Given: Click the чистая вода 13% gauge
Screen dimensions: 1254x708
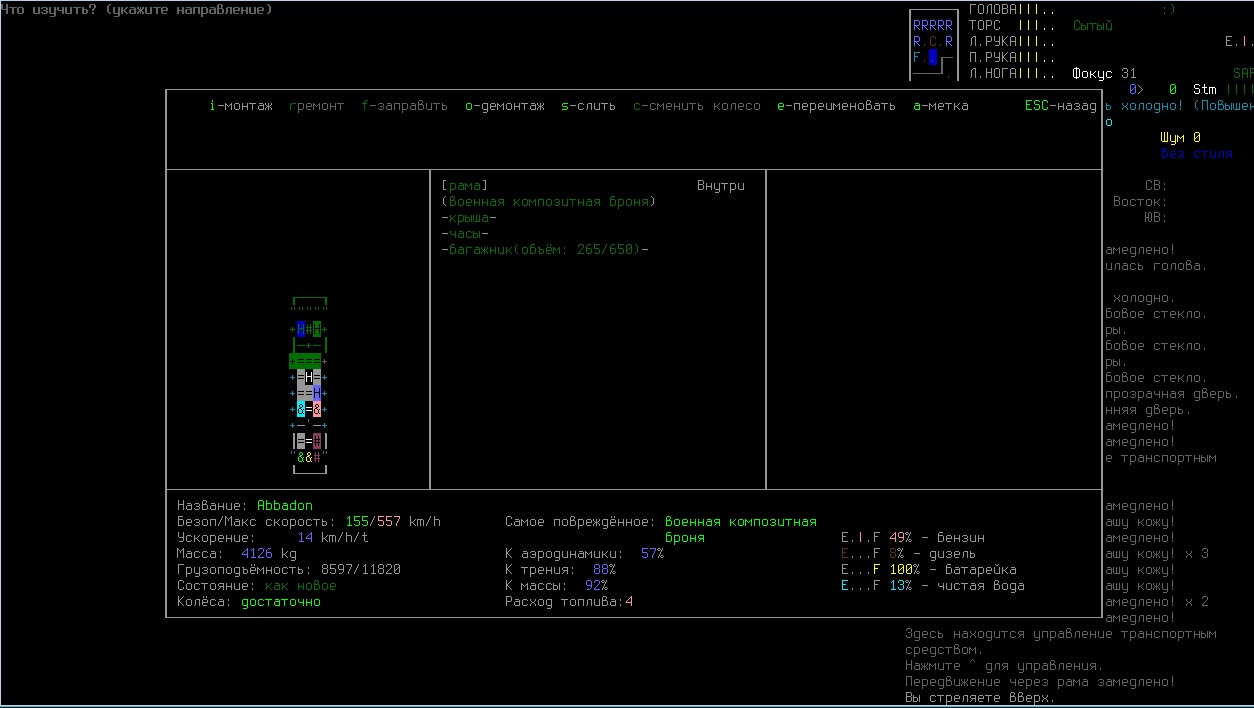Looking at the screenshot, I should pyautogui.click(x=933, y=586).
